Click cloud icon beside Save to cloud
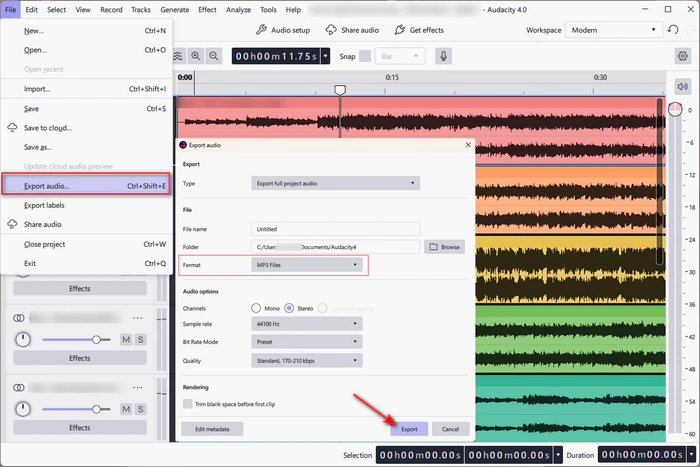 point(12,128)
